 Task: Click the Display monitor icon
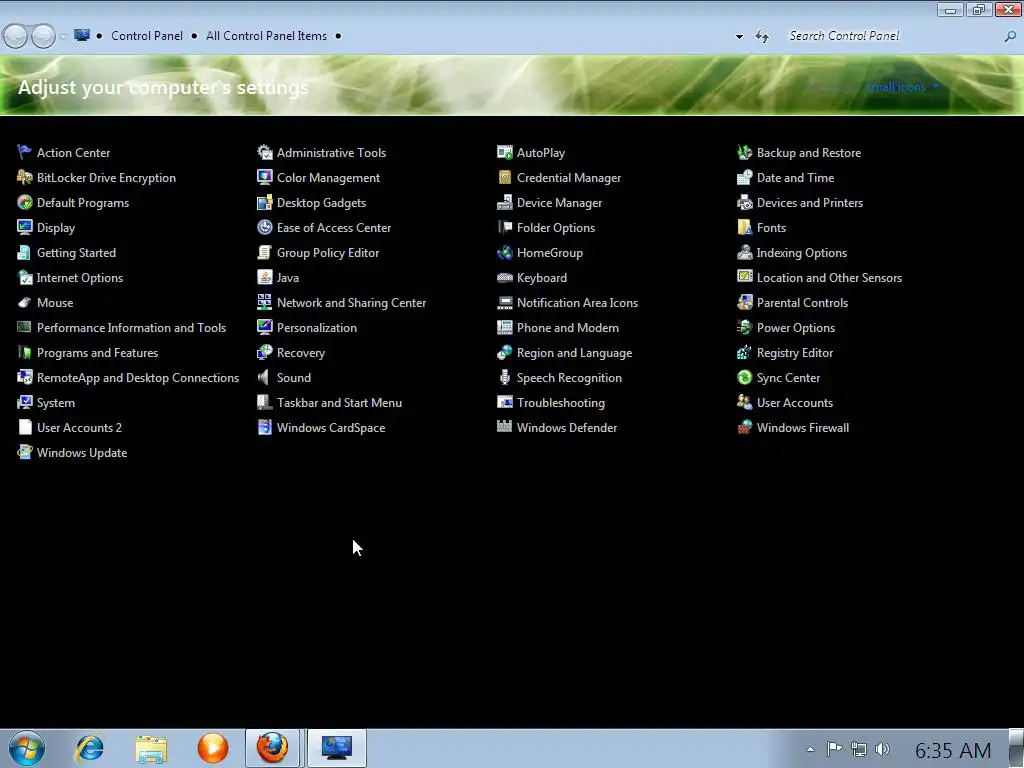click(x=24, y=227)
